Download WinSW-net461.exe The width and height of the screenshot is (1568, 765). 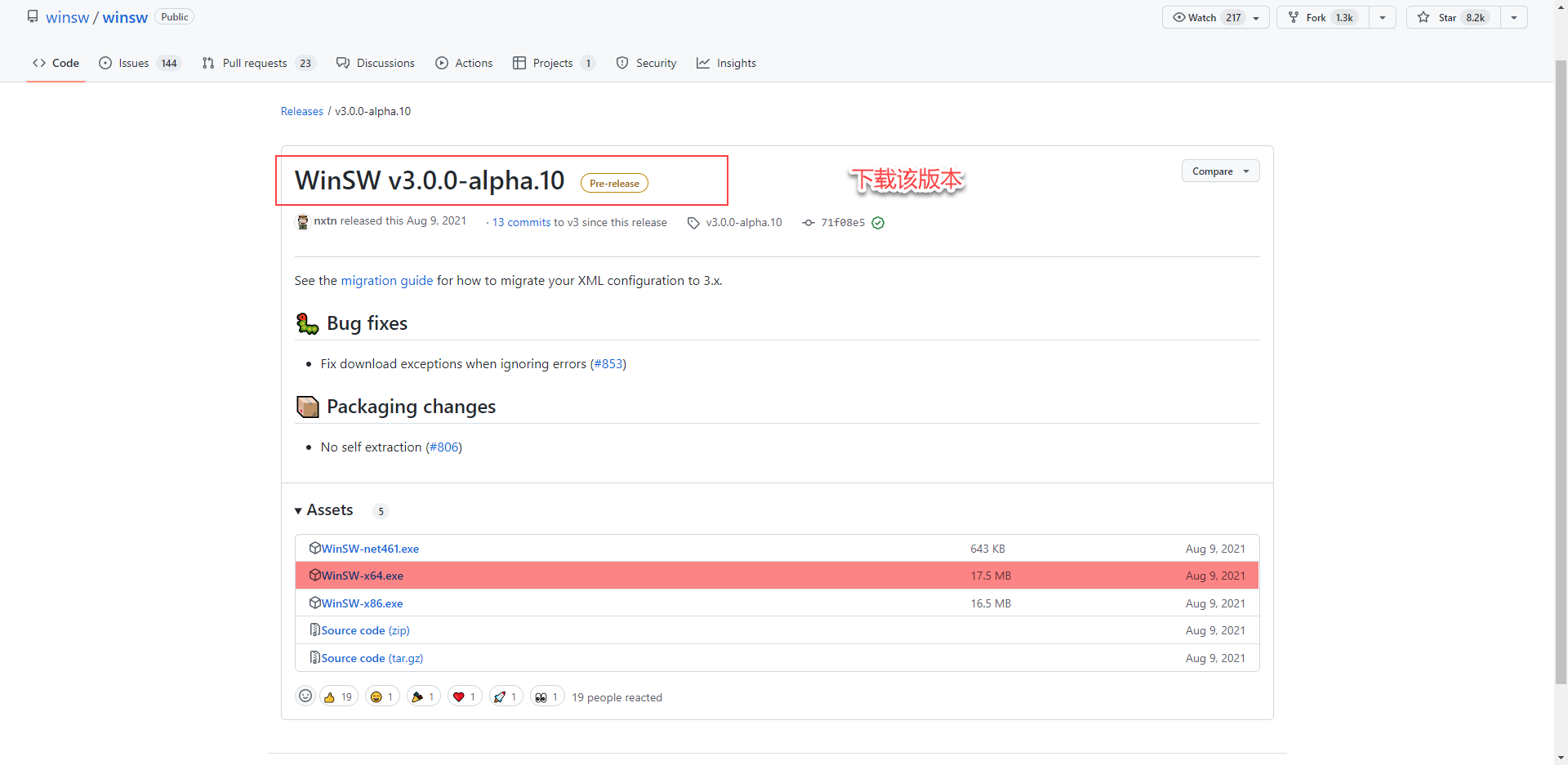(370, 549)
